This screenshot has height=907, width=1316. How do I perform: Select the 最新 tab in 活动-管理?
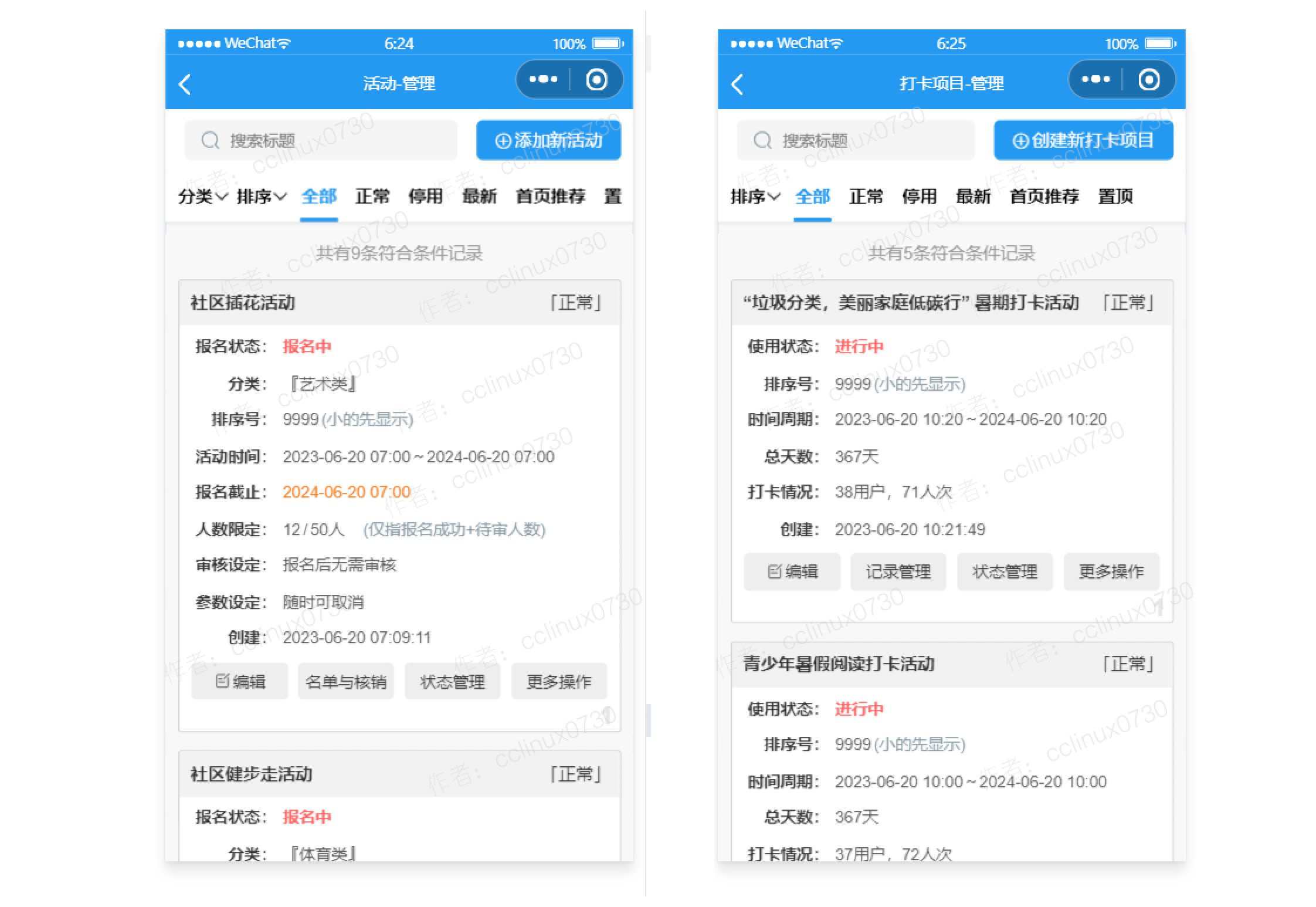[480, 196]
